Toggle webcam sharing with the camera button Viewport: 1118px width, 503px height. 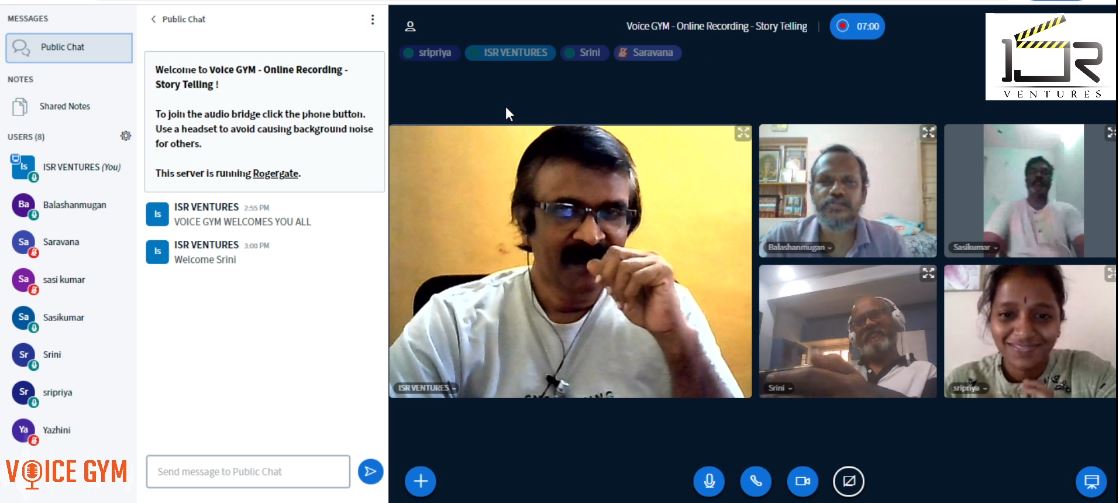click(x=802, y=481)
